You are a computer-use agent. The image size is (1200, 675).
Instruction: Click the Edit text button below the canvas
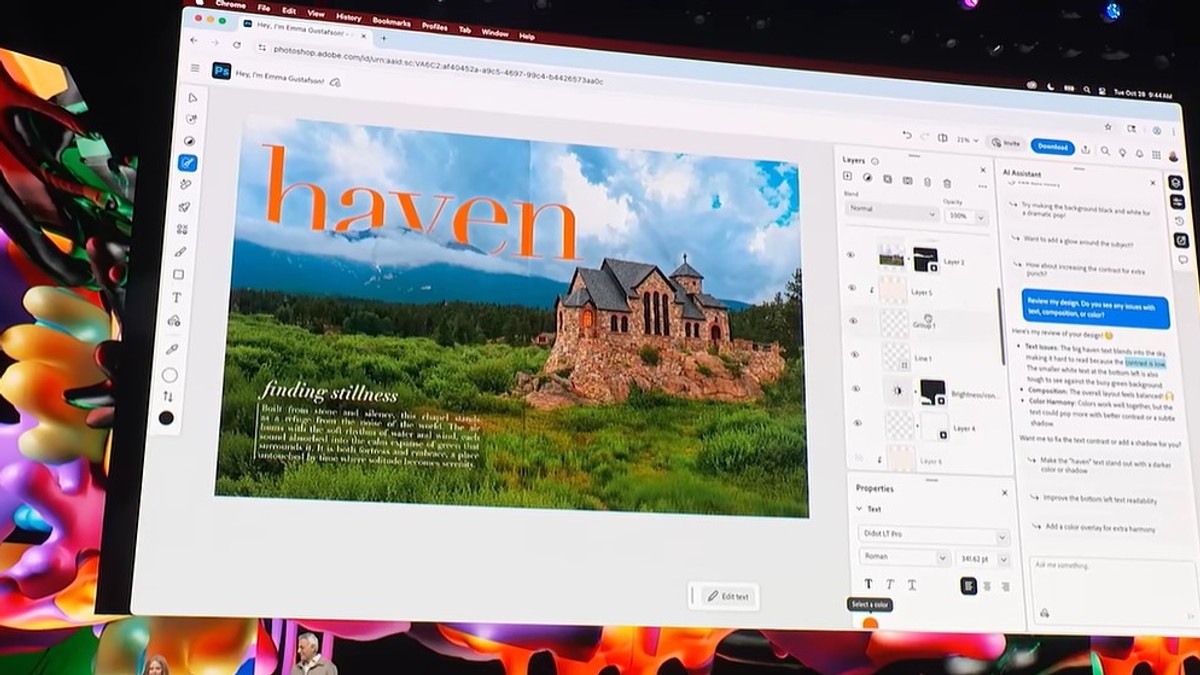click(x=727, y=595)
